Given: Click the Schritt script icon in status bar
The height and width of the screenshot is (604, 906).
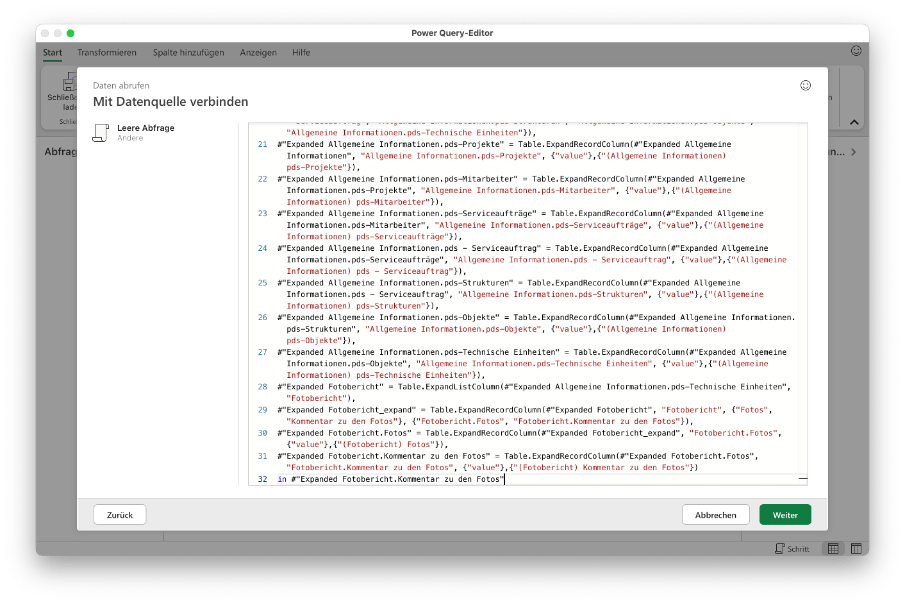Looking at the screenshot, I should 779,549.
